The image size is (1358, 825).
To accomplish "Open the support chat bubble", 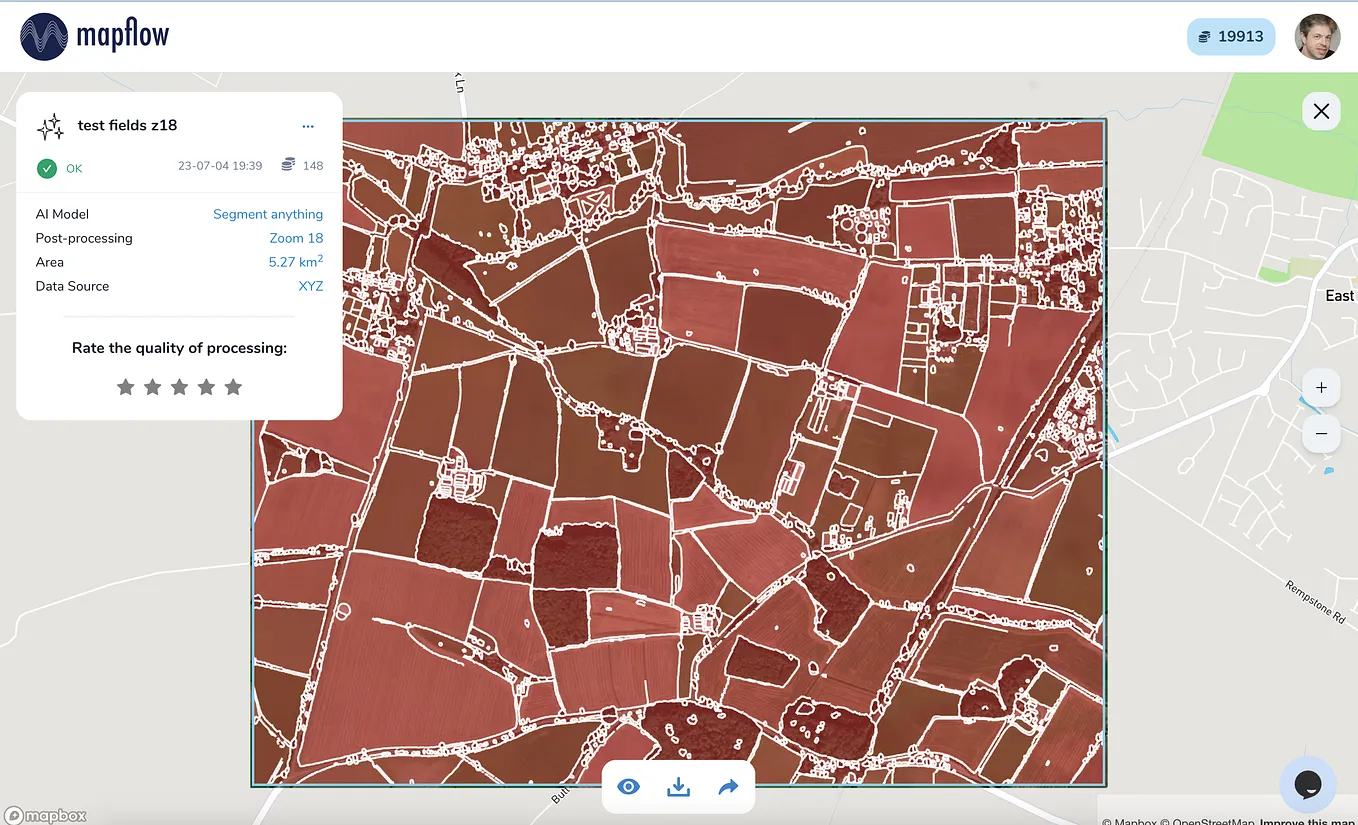I will click(1308, 784).
